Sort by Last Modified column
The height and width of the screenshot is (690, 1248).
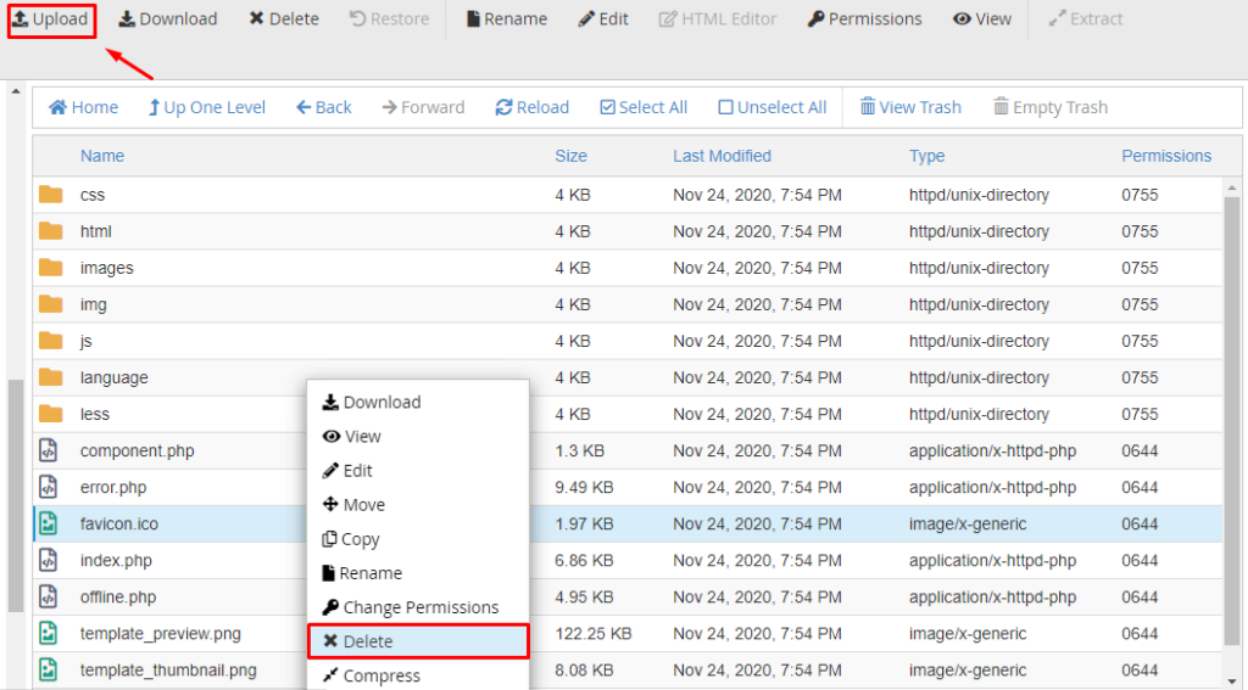click(721, 156)
